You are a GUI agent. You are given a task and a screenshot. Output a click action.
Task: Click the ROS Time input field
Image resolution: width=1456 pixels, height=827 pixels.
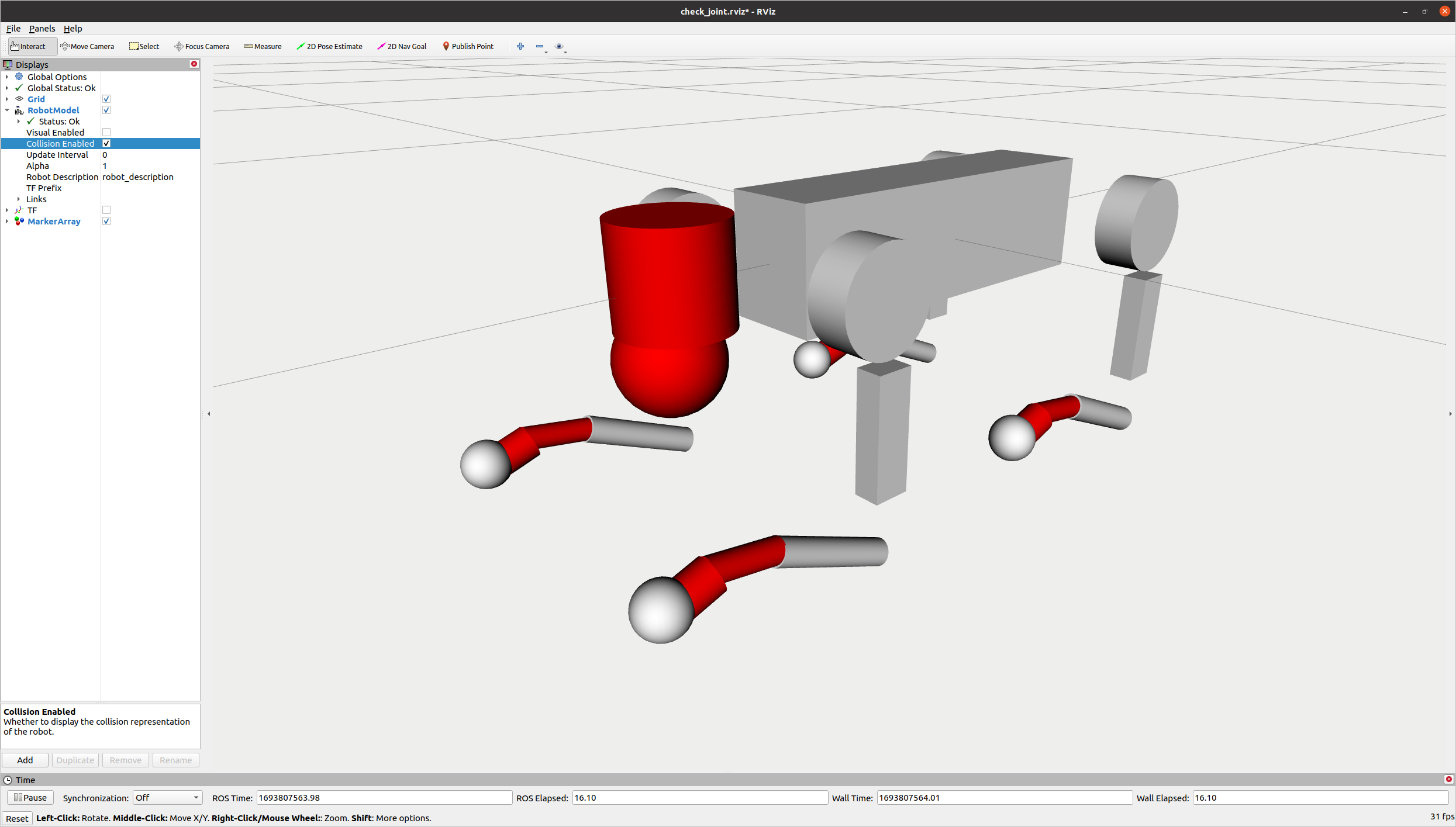click(384, 798)
